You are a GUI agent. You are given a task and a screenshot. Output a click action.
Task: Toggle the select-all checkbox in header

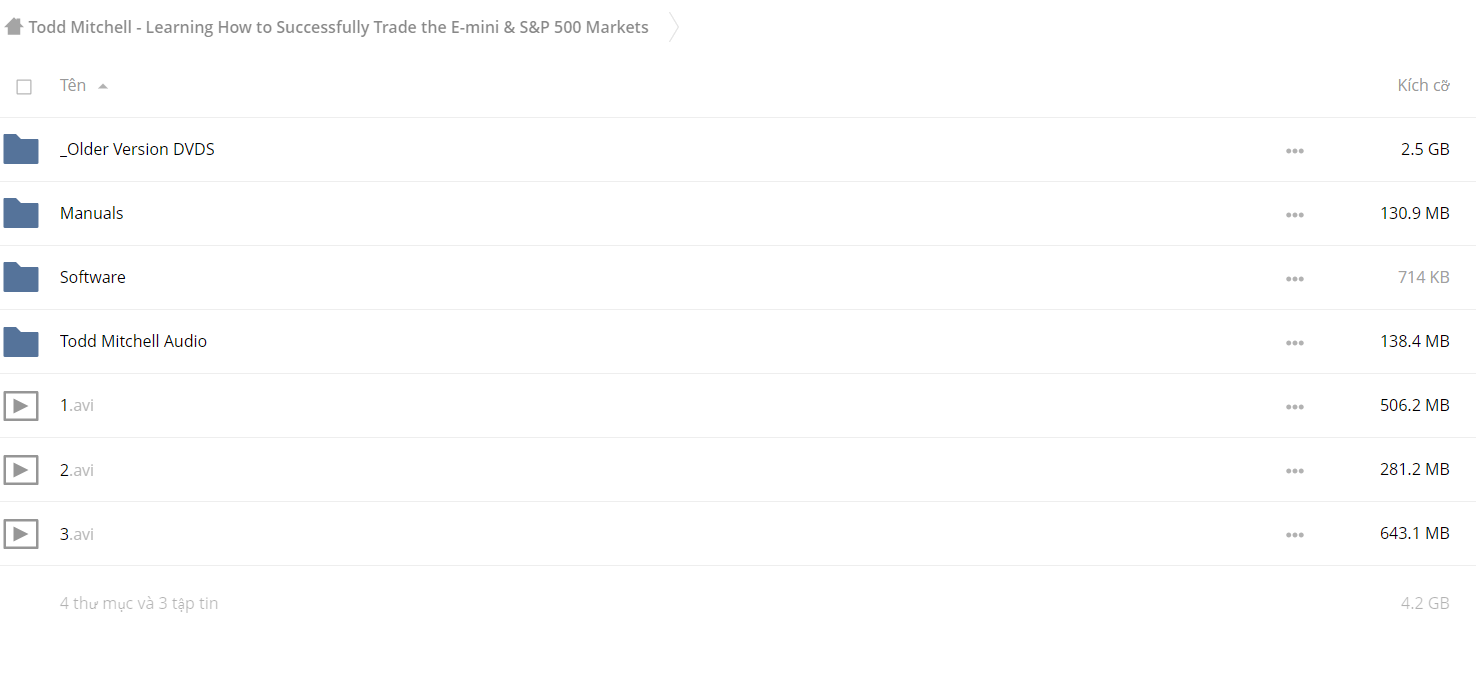pos(24,87)
